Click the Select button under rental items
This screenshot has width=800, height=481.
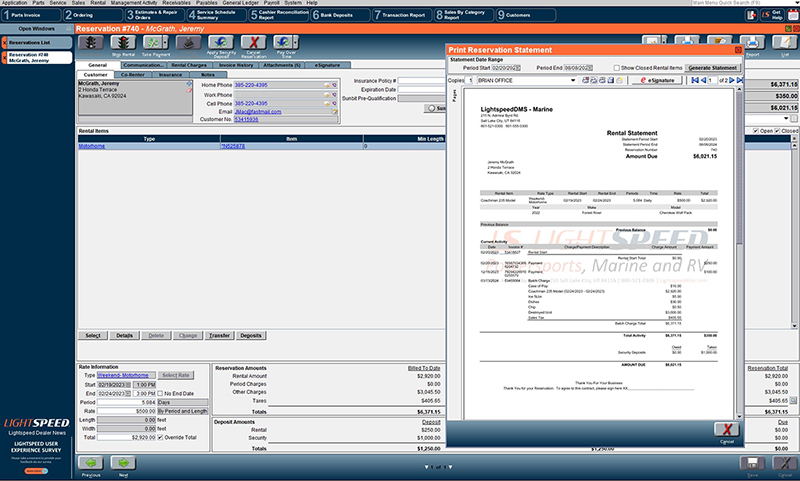point(93,336)
